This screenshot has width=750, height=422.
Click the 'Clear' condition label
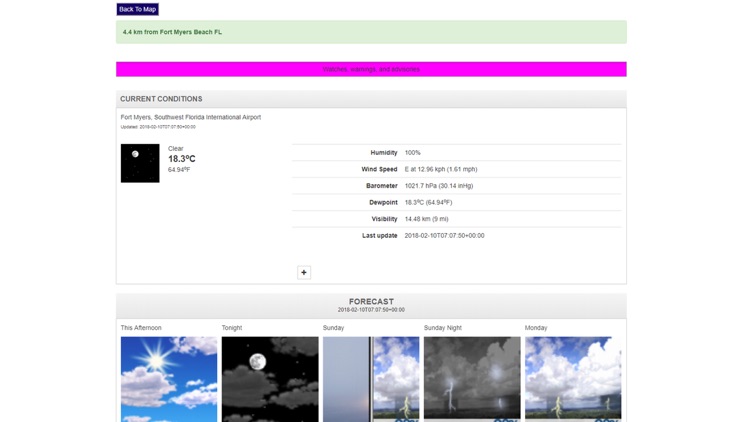click(176, 148)
